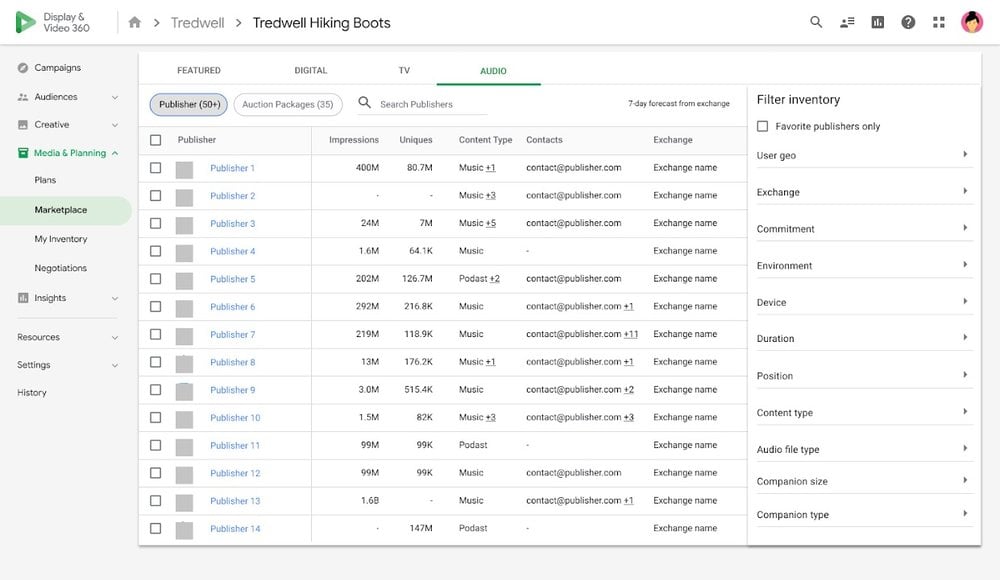Select the Auction Packages (35) chip
Image resolution: width=1000 pixels, height=580 pixels.
(x=288, y=104)
